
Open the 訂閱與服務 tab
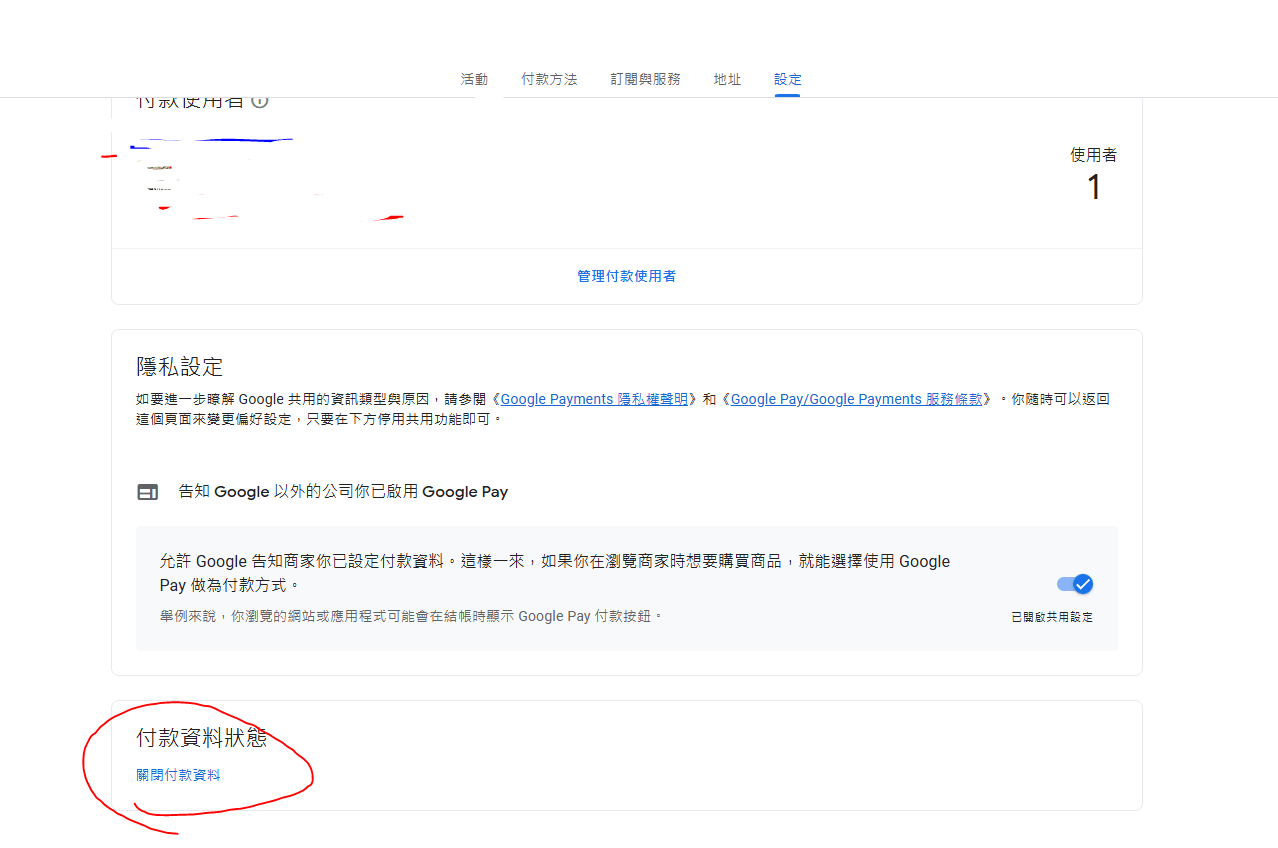(645, 79)
